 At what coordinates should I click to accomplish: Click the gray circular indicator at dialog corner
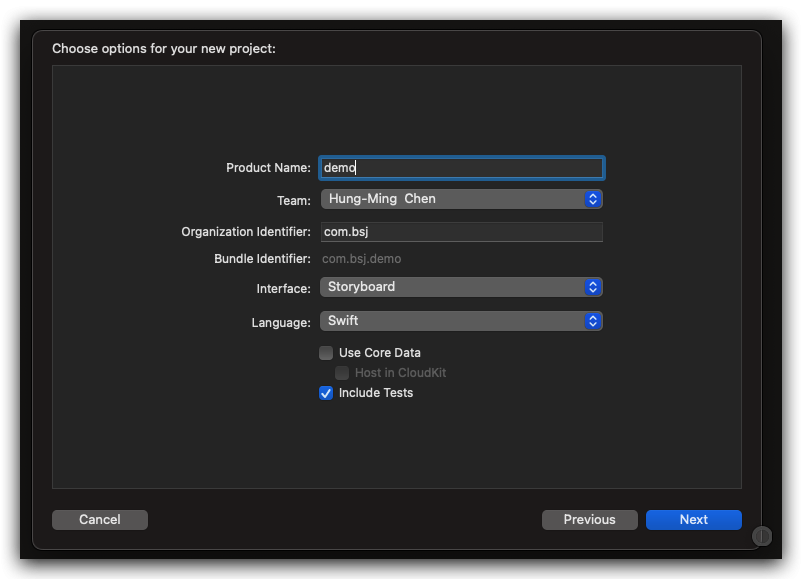(762, 537)
